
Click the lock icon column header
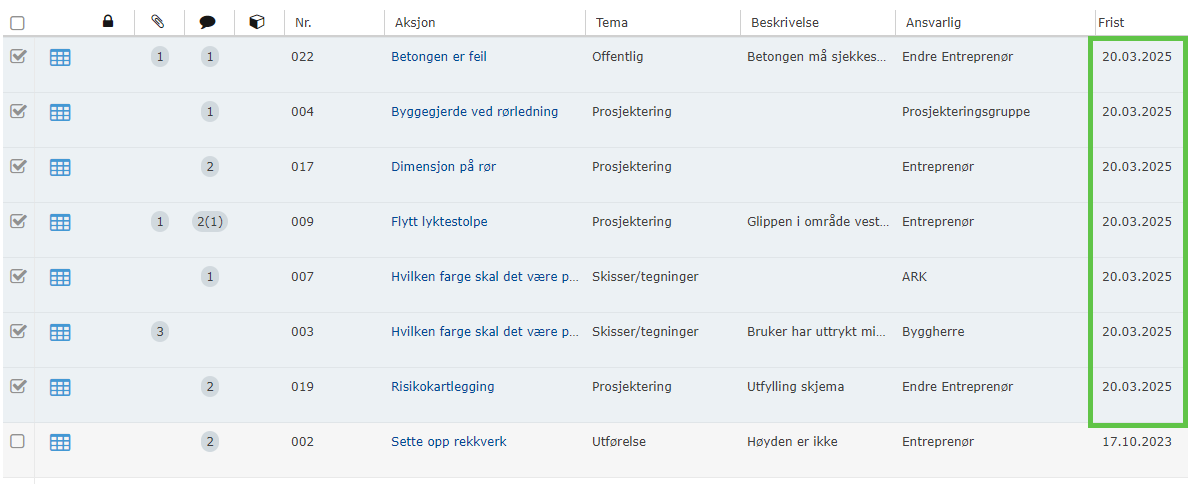pyautogui.click(x=108, y=21)
